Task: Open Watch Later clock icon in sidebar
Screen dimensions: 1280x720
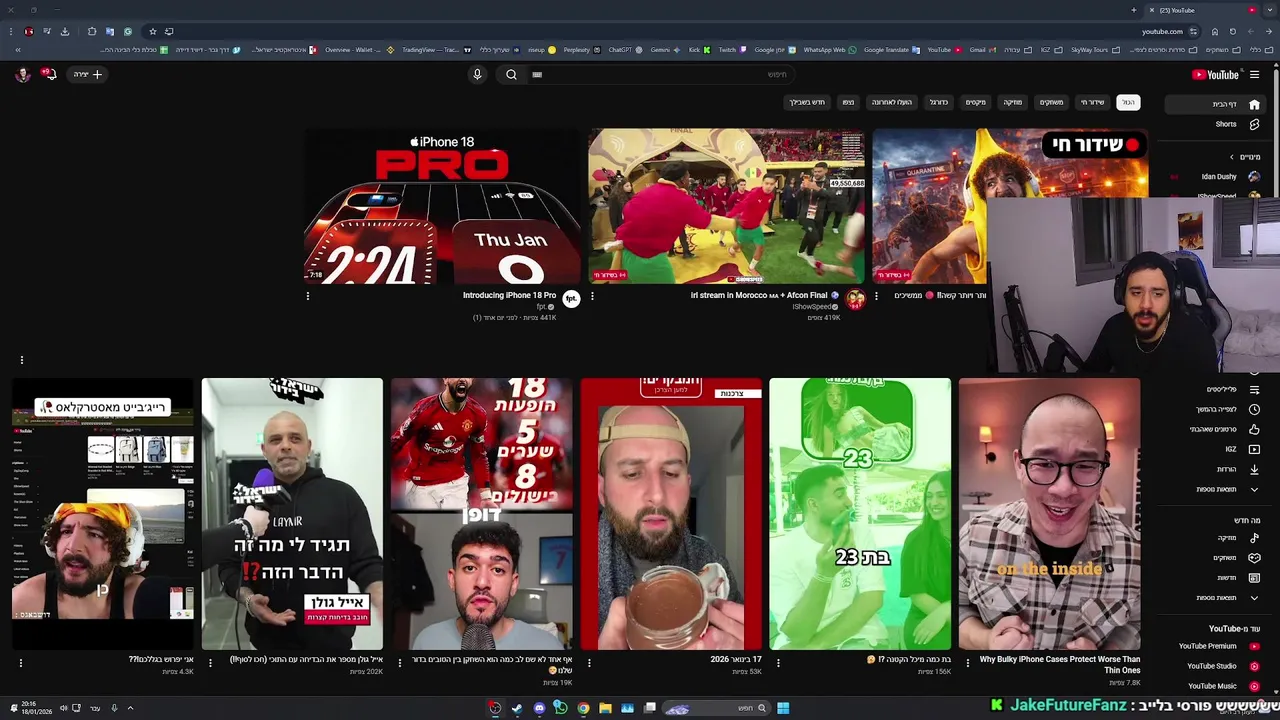Action: tap(1254, 409)
